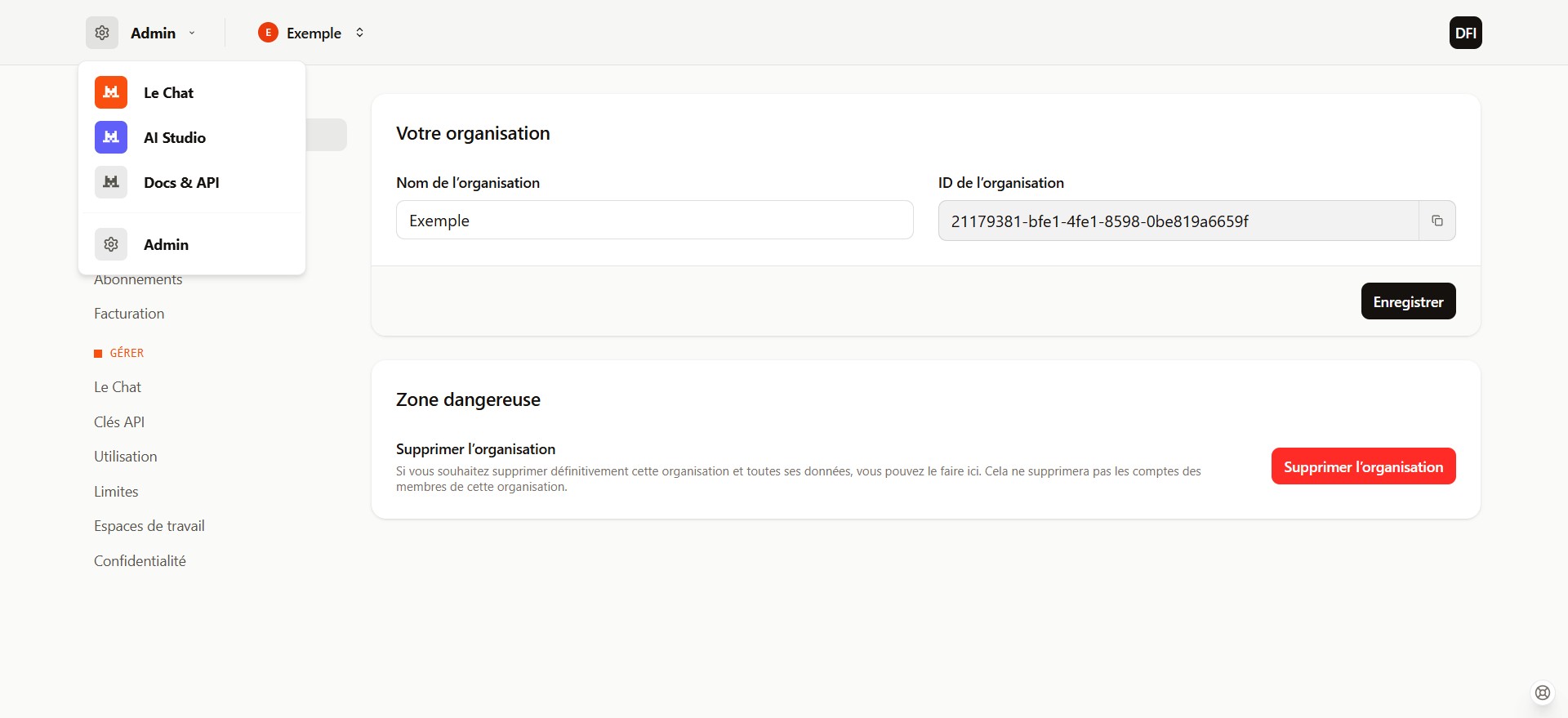Click the bold Supprimer l'organisation subheading

[x=475, y=449]
